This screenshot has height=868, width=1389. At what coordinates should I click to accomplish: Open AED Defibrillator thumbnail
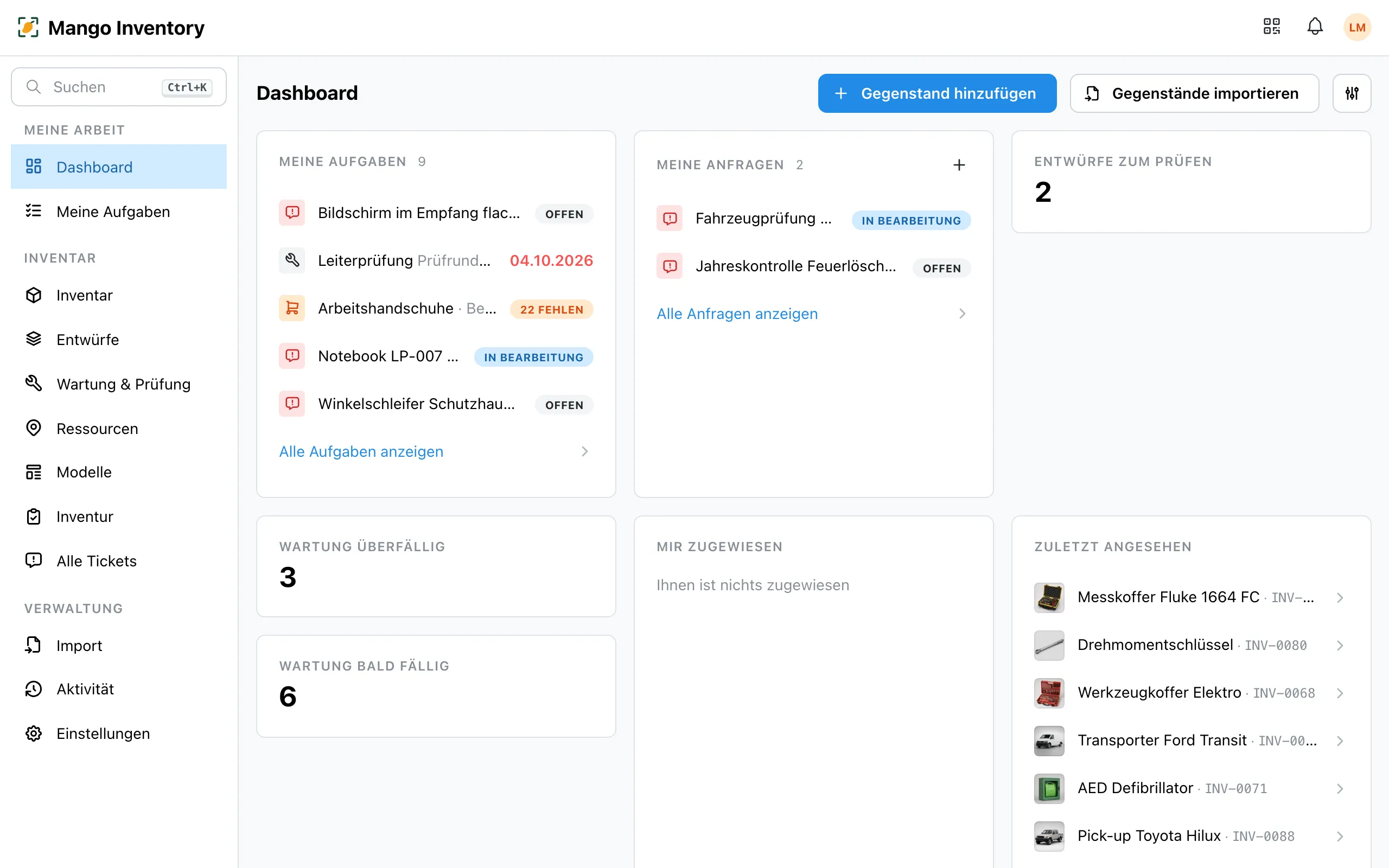click(x=1049, y=788)
